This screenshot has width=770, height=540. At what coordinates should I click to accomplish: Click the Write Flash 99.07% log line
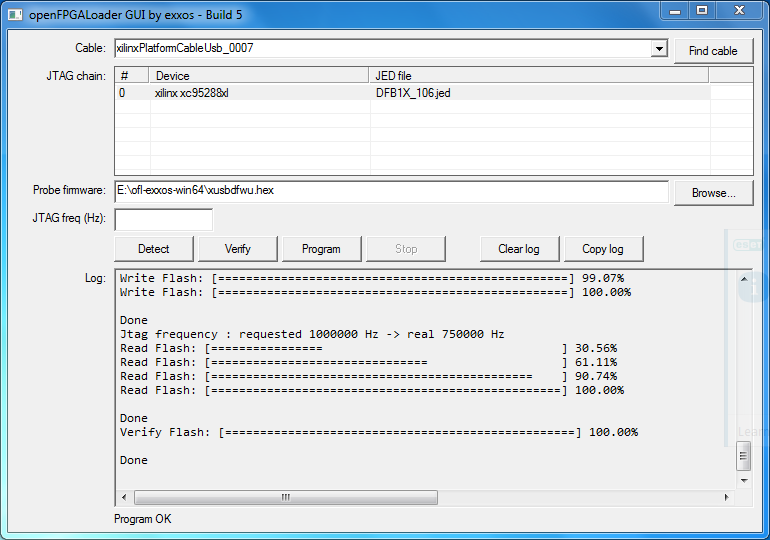coord(372,278)
